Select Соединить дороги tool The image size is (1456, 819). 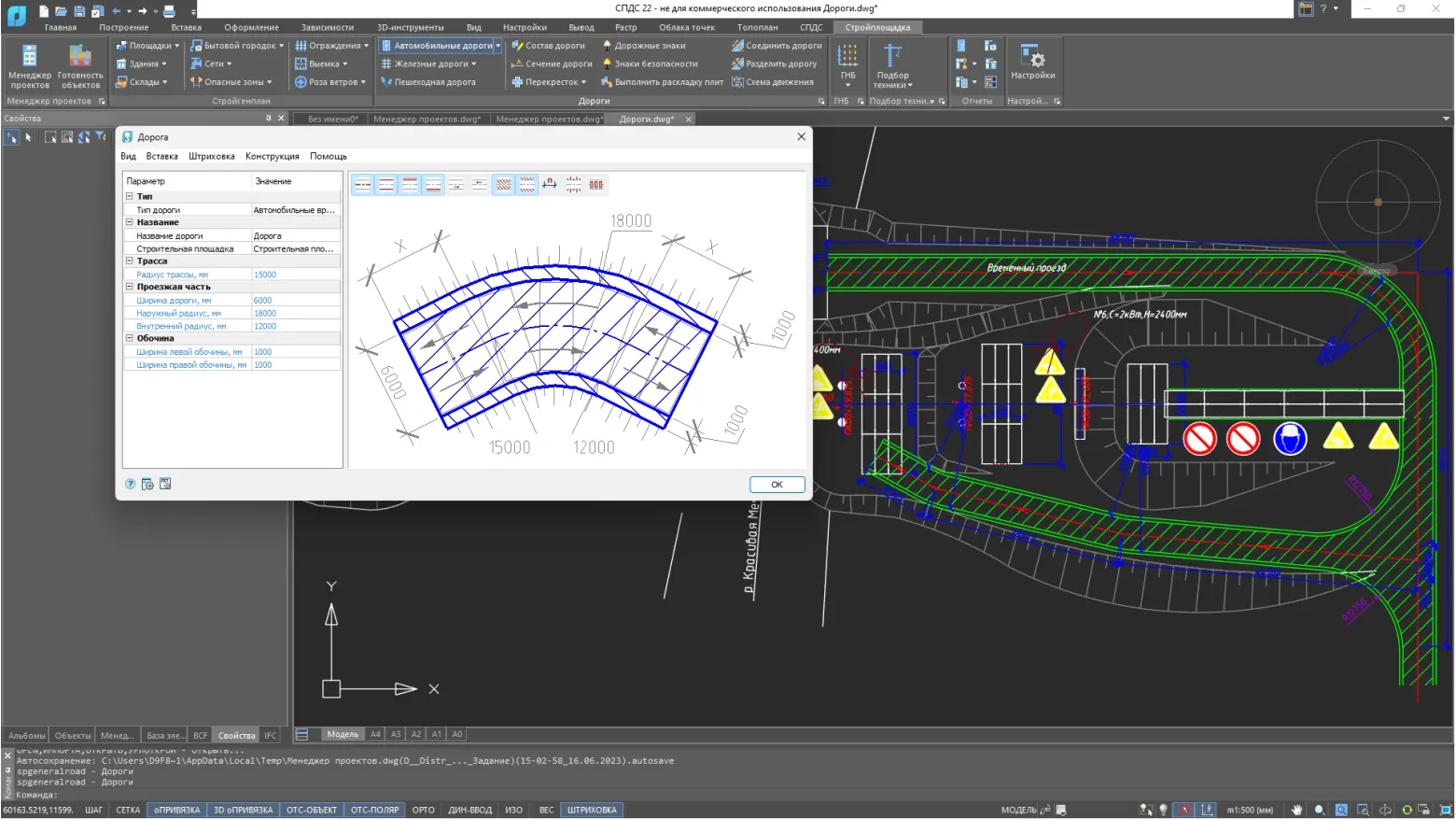point(777,46)
